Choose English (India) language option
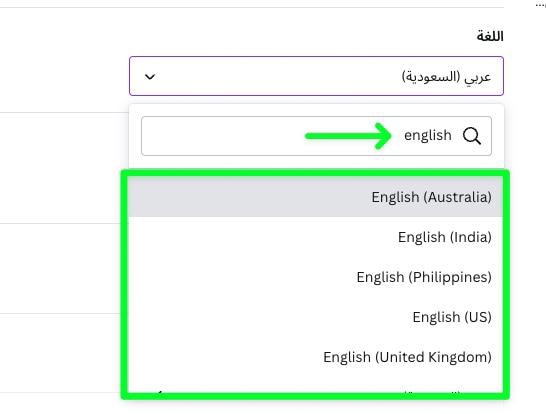The width and height of the screenshot is (546, 414). click(445, 237)
